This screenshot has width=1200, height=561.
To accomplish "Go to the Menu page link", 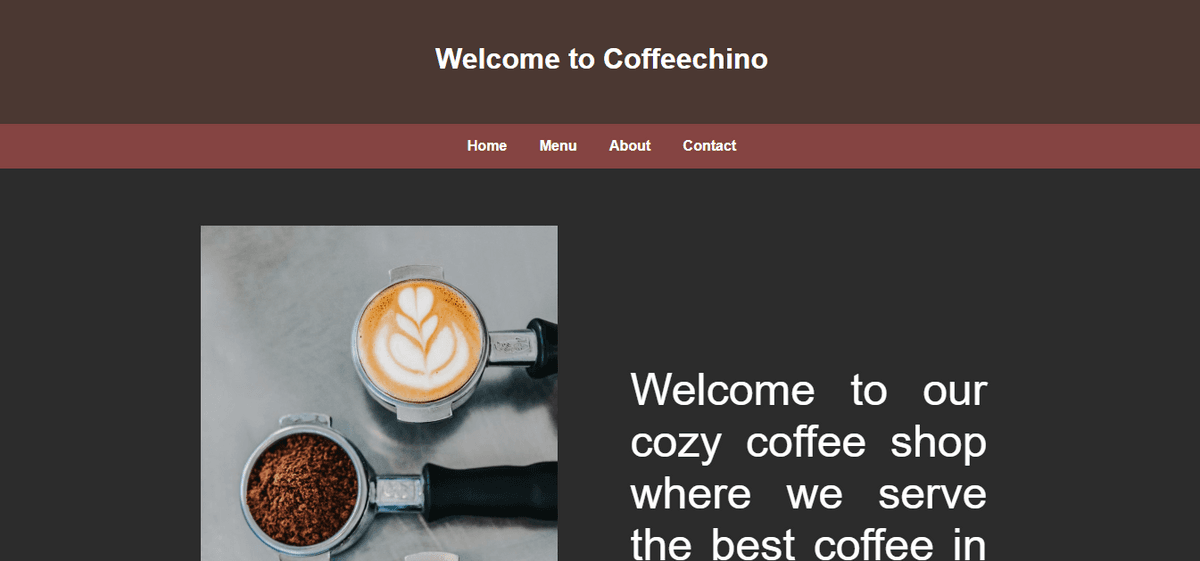I will (558, 146).
